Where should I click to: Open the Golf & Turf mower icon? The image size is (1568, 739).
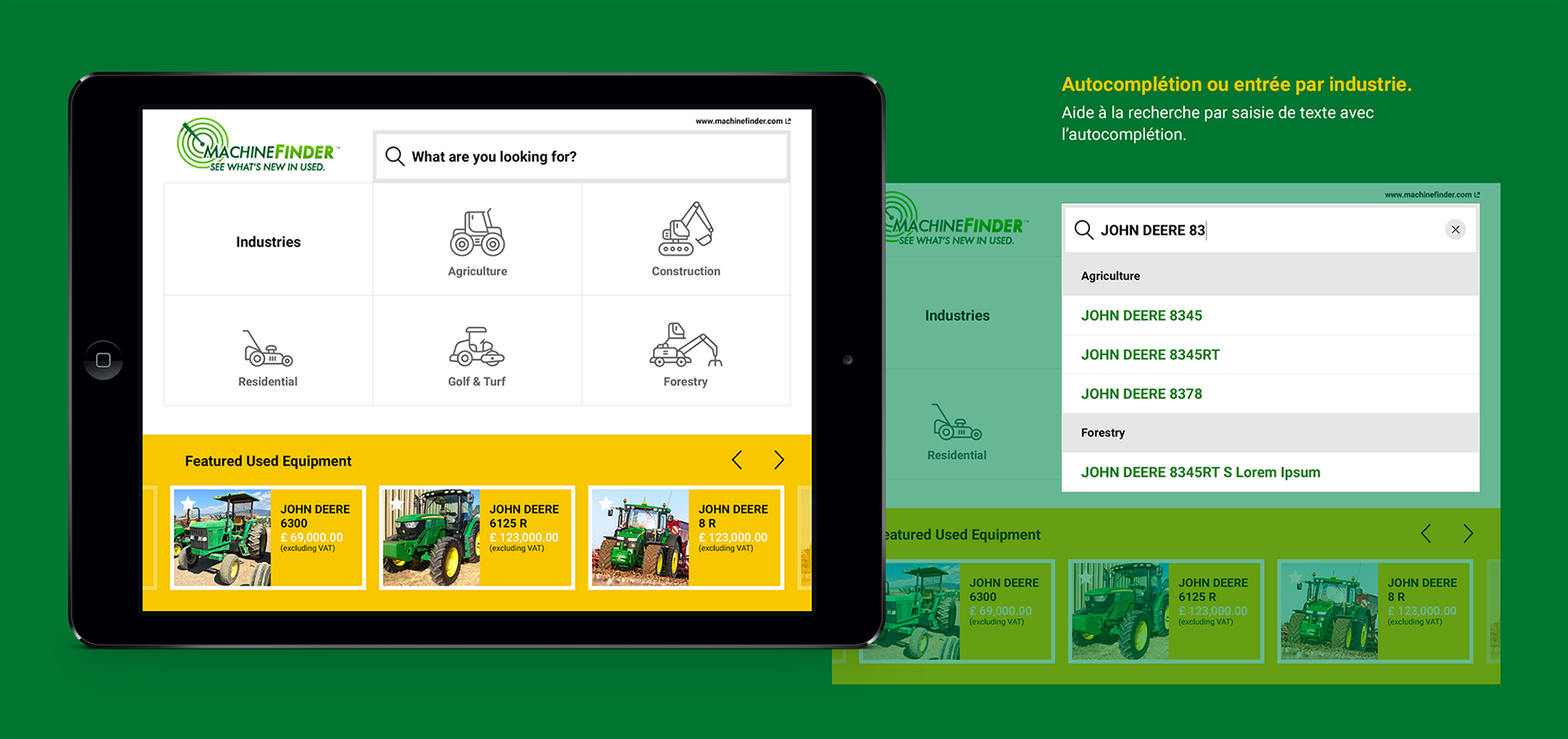coord(477,346)
